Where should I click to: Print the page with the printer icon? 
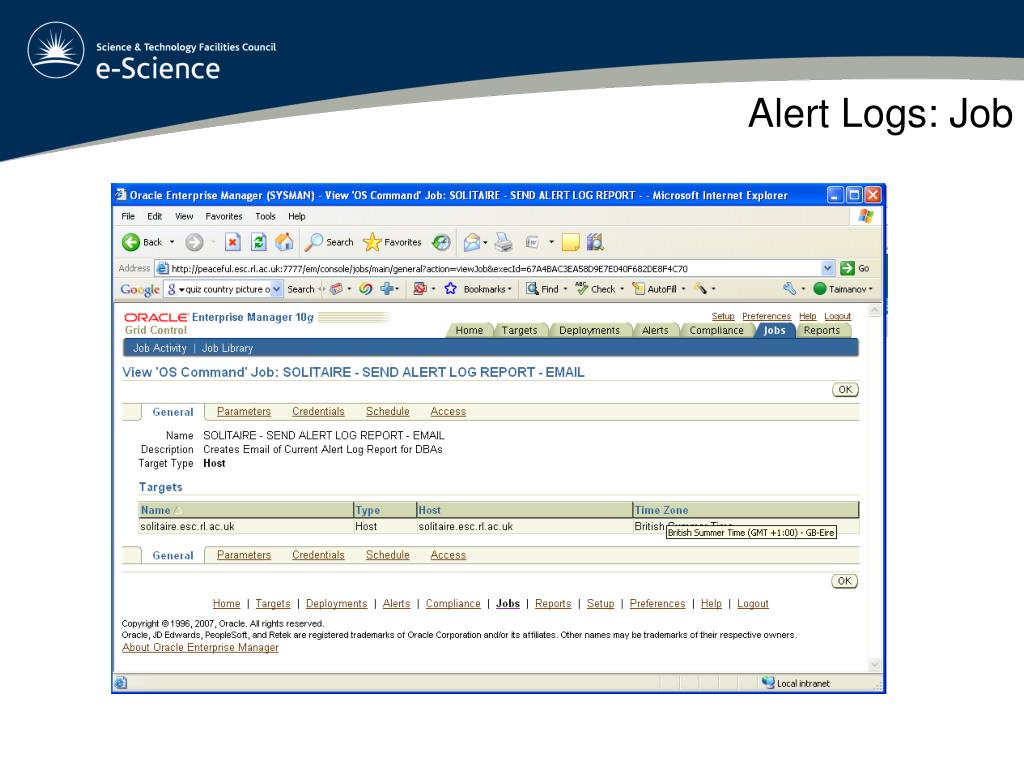[503, 242]
